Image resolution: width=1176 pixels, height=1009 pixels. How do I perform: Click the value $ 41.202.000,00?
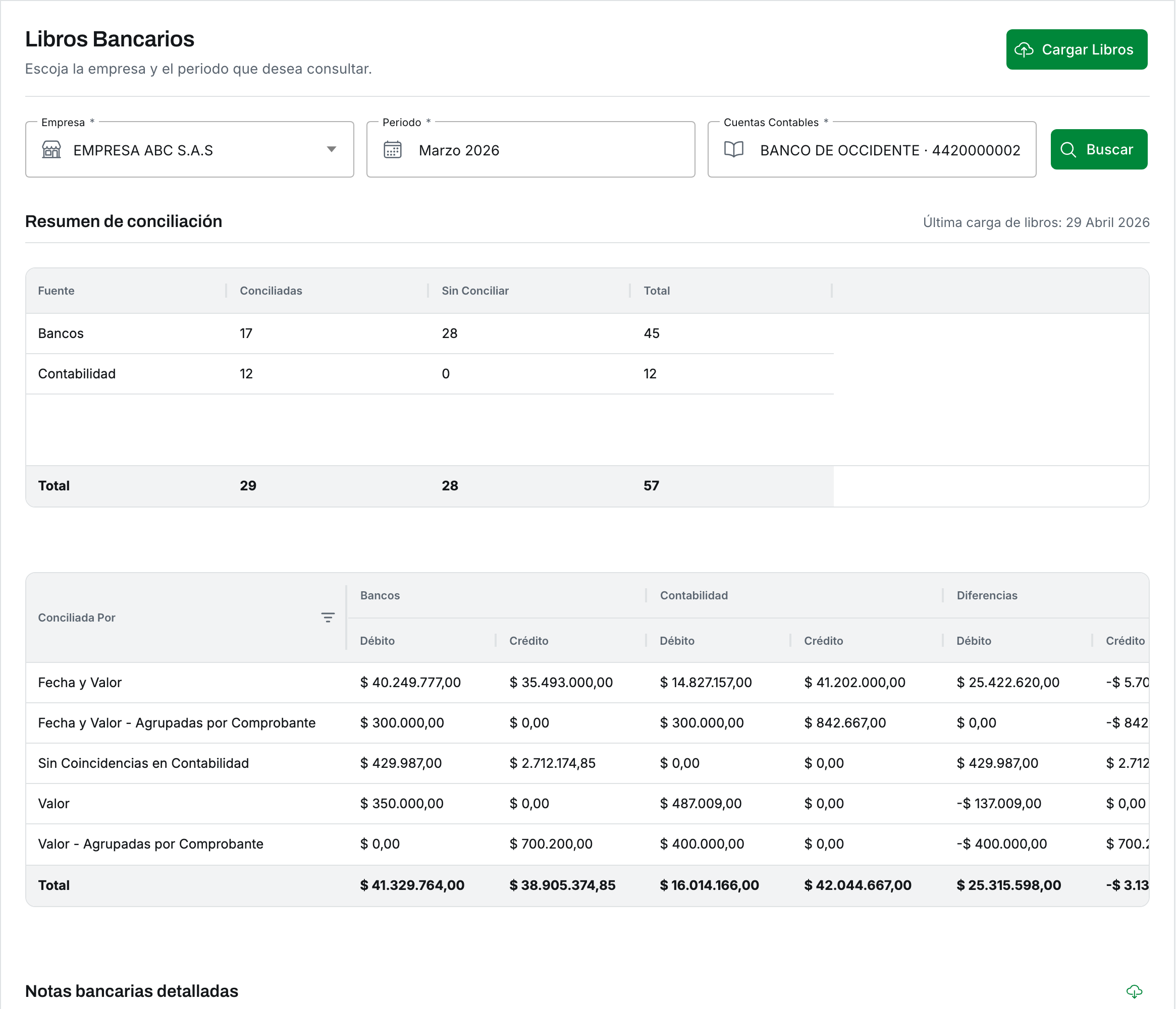pyautogui.click(x=855, y=683)
